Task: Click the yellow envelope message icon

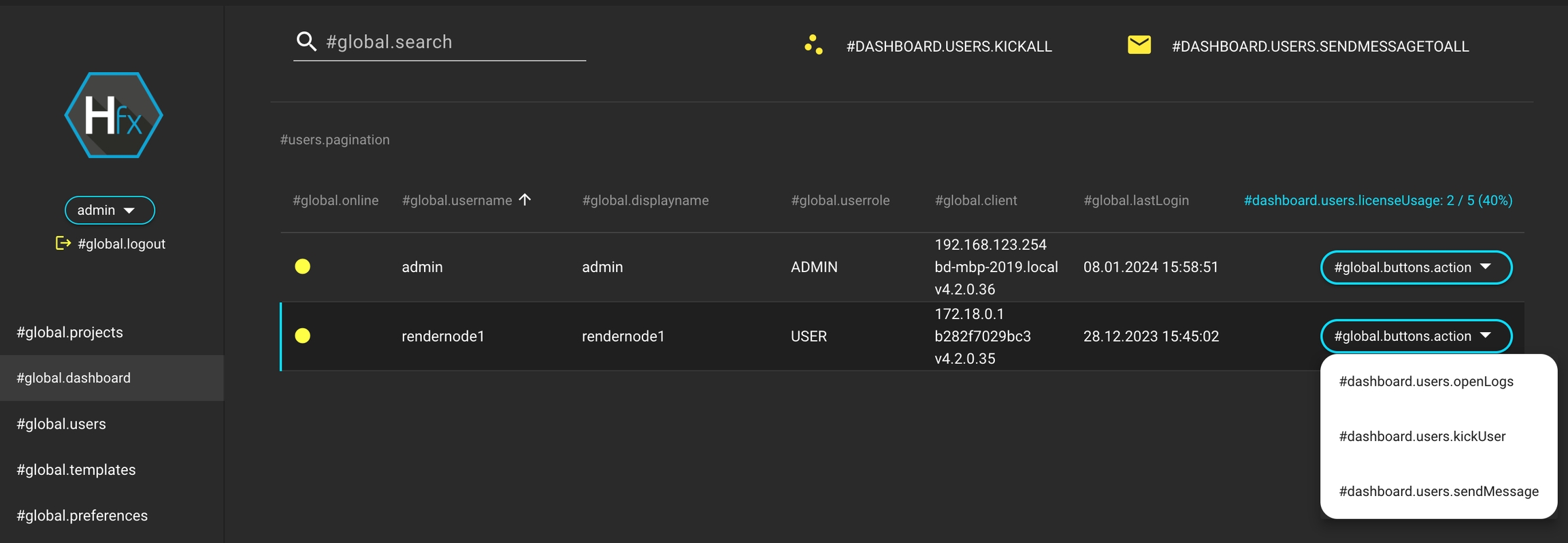Action: pos(1139,46)
